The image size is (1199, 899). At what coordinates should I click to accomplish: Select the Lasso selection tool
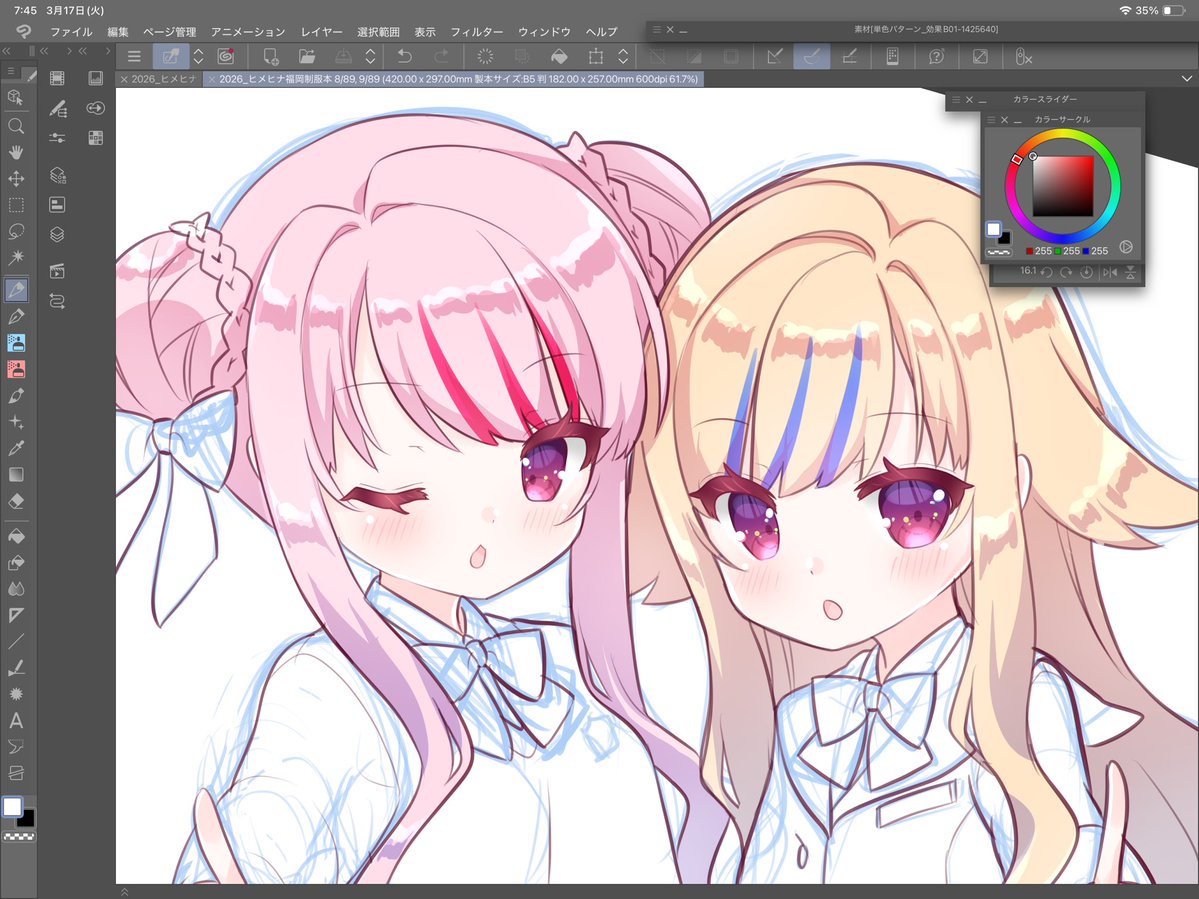coord(16,232)
